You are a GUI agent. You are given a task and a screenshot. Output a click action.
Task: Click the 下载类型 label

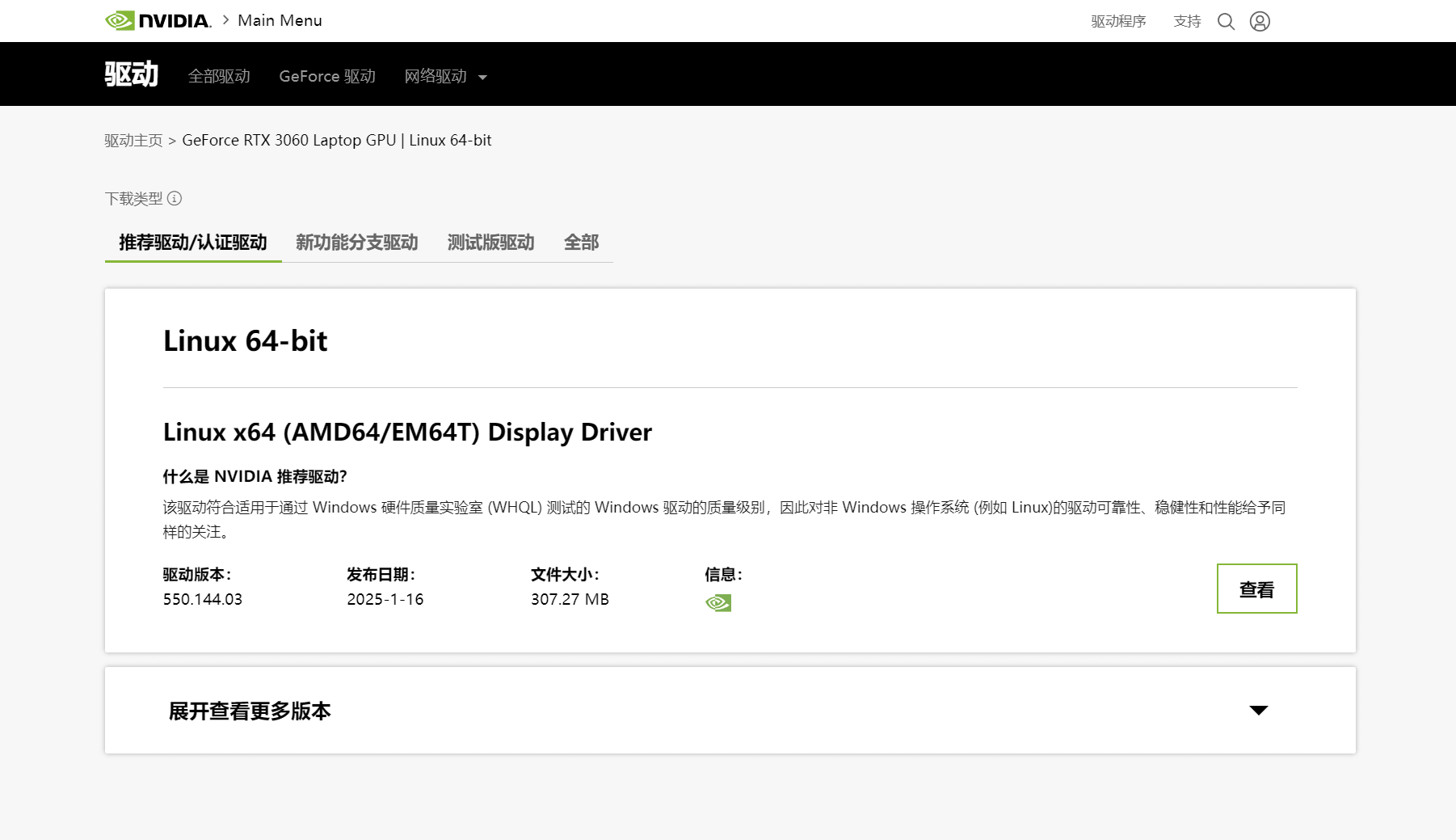[x=133, y=199]
